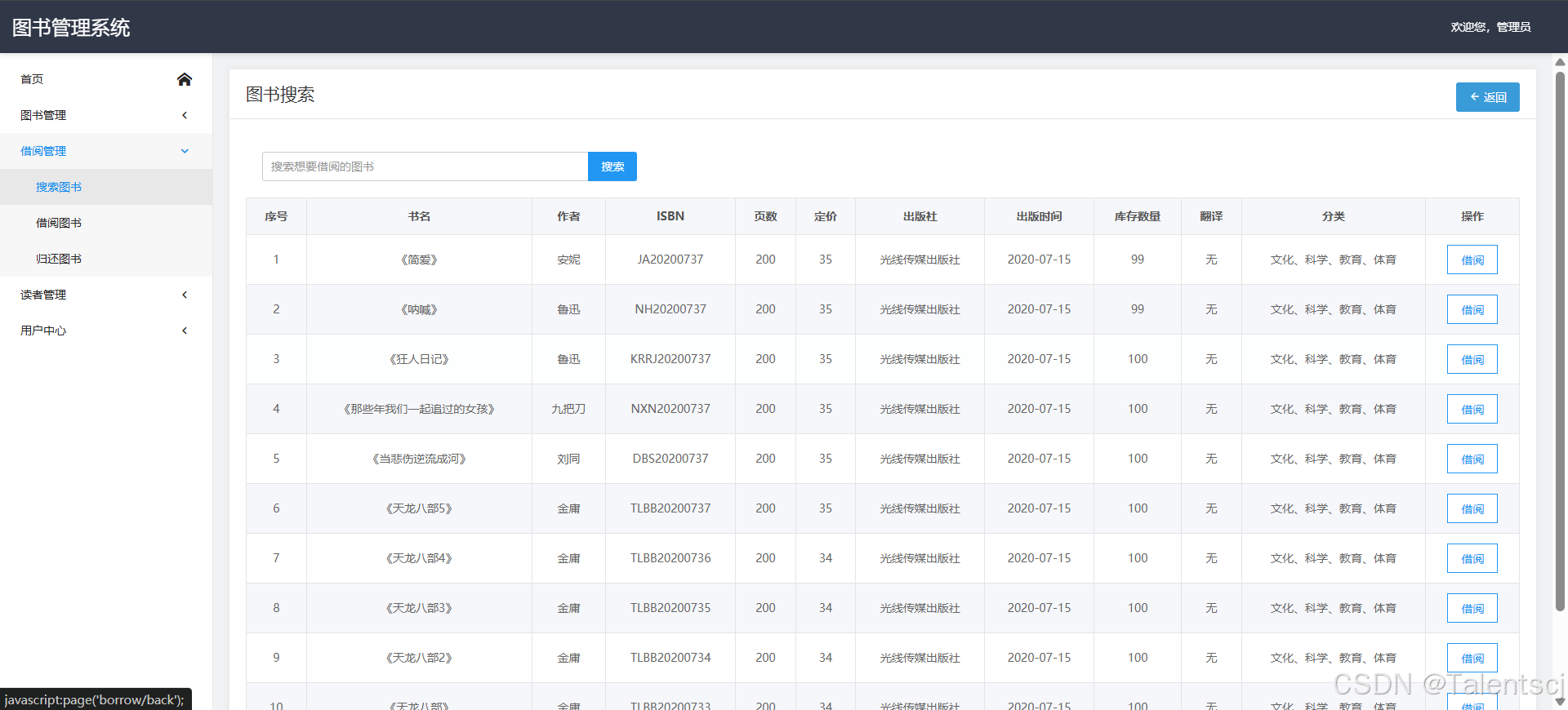1568x710 pixels.
Task: Borrow 《当悲伤逆流成河》 with 借阅 button
Action: [x=1472, y=459]
